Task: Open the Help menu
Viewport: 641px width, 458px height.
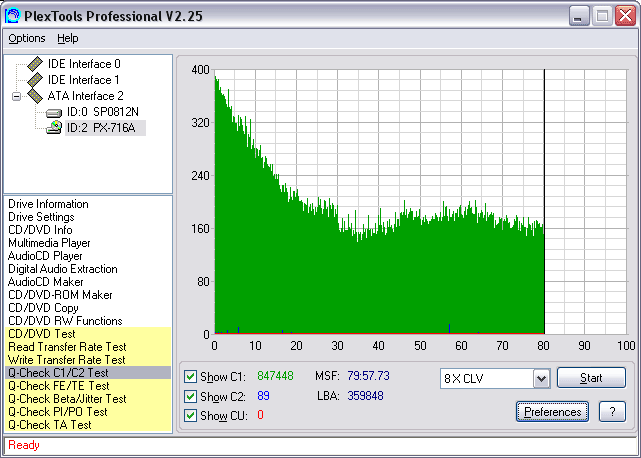Action: [68, 38]
